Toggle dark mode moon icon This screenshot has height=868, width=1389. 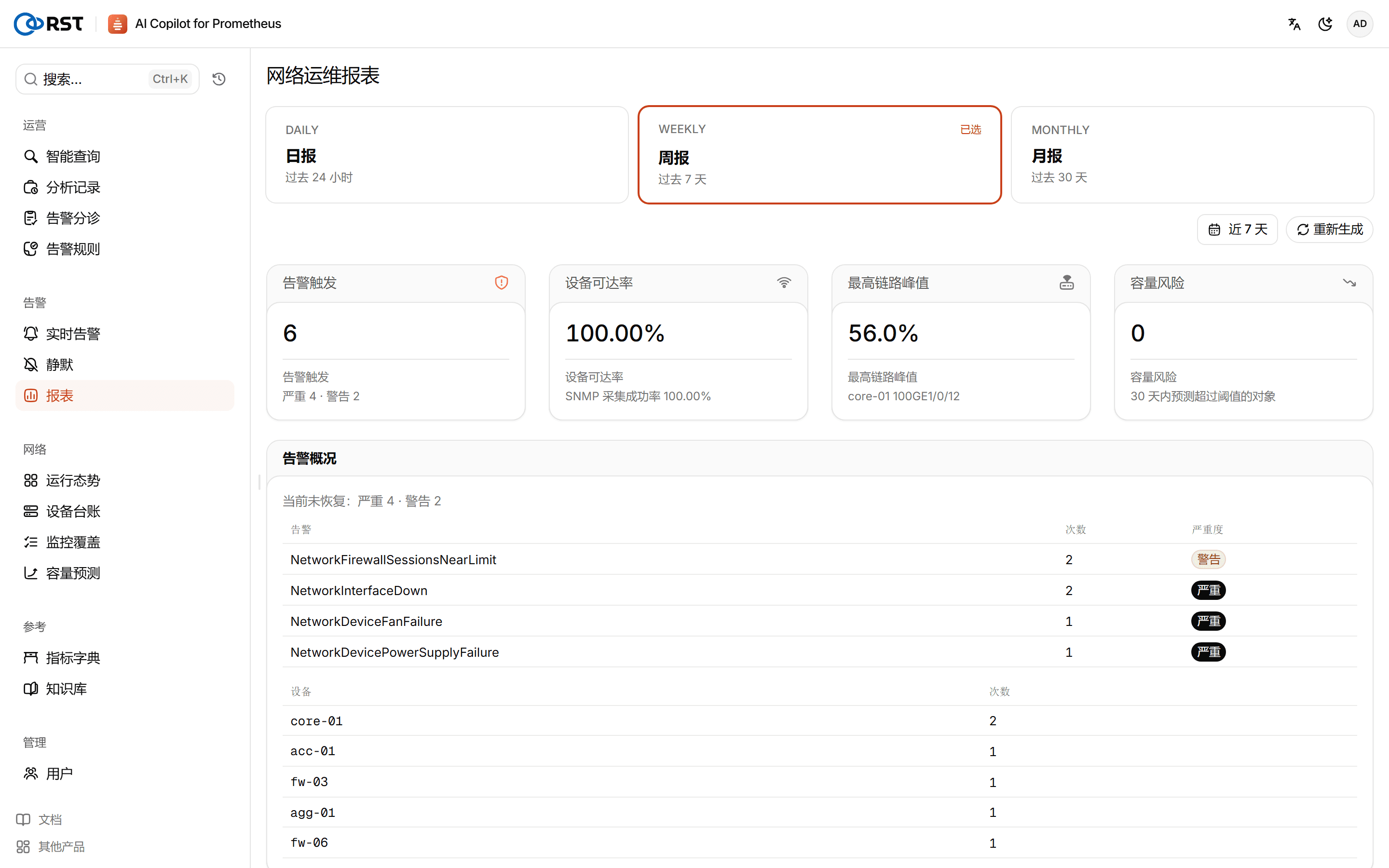(1325, 24)
